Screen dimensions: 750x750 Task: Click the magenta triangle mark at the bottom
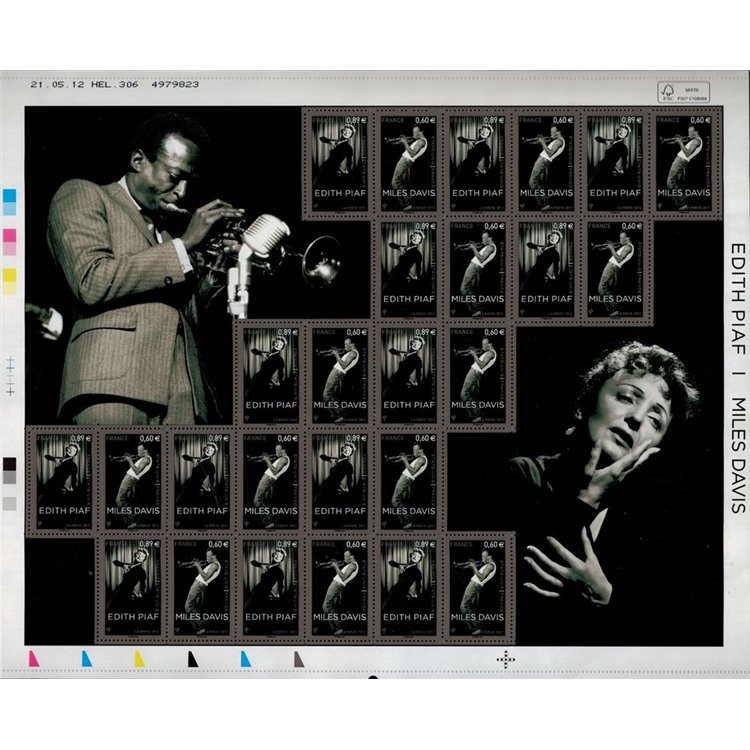click(34, 658)
